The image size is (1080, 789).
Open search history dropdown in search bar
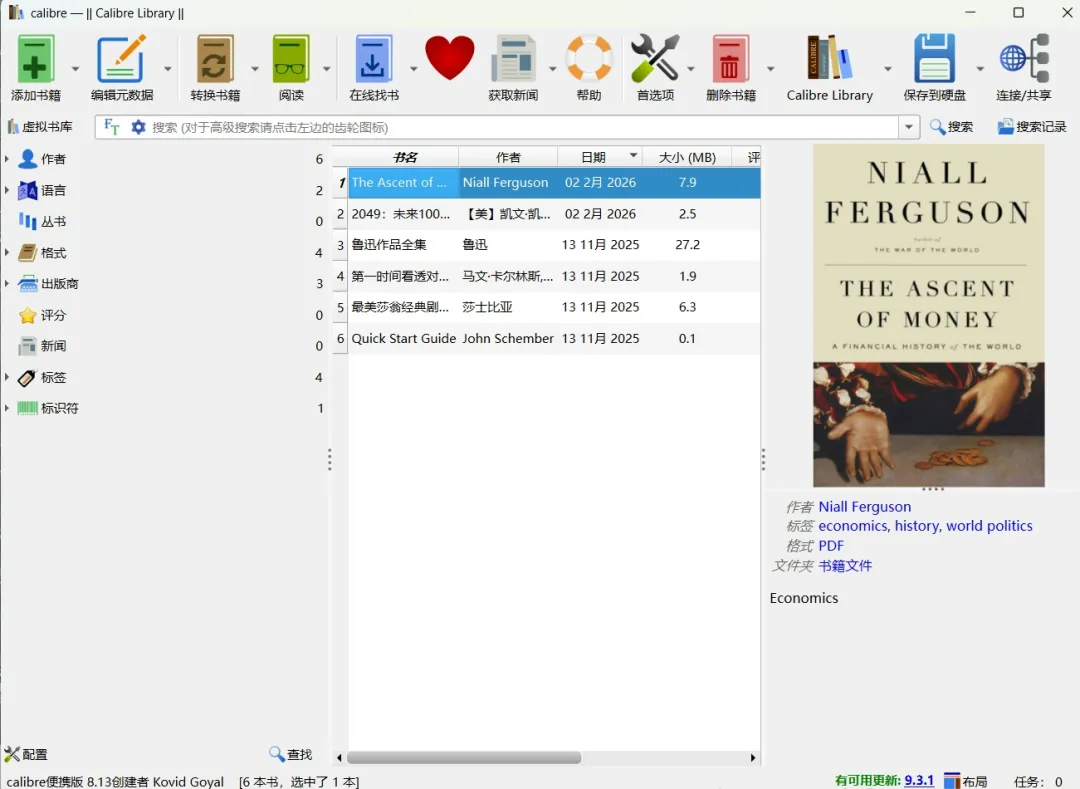[x=909, y=127]
